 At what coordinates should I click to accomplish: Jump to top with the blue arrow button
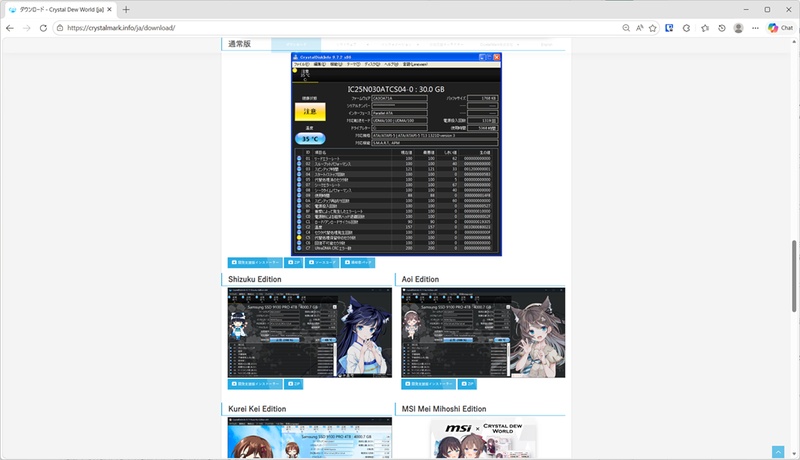click(x=778, y=452)
